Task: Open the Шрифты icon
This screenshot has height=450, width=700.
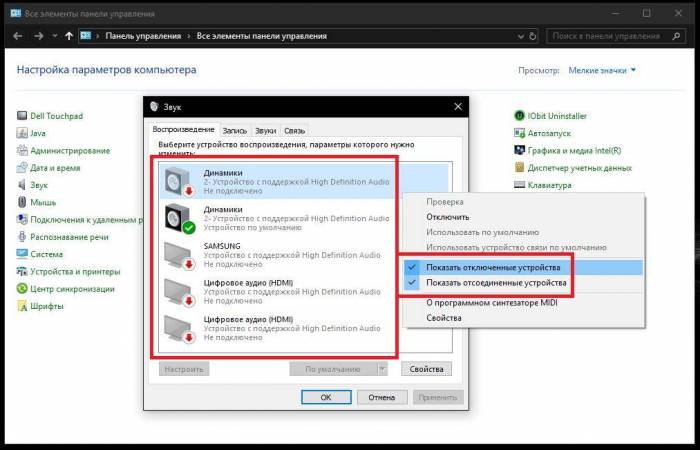Action: tap(22, 305)
